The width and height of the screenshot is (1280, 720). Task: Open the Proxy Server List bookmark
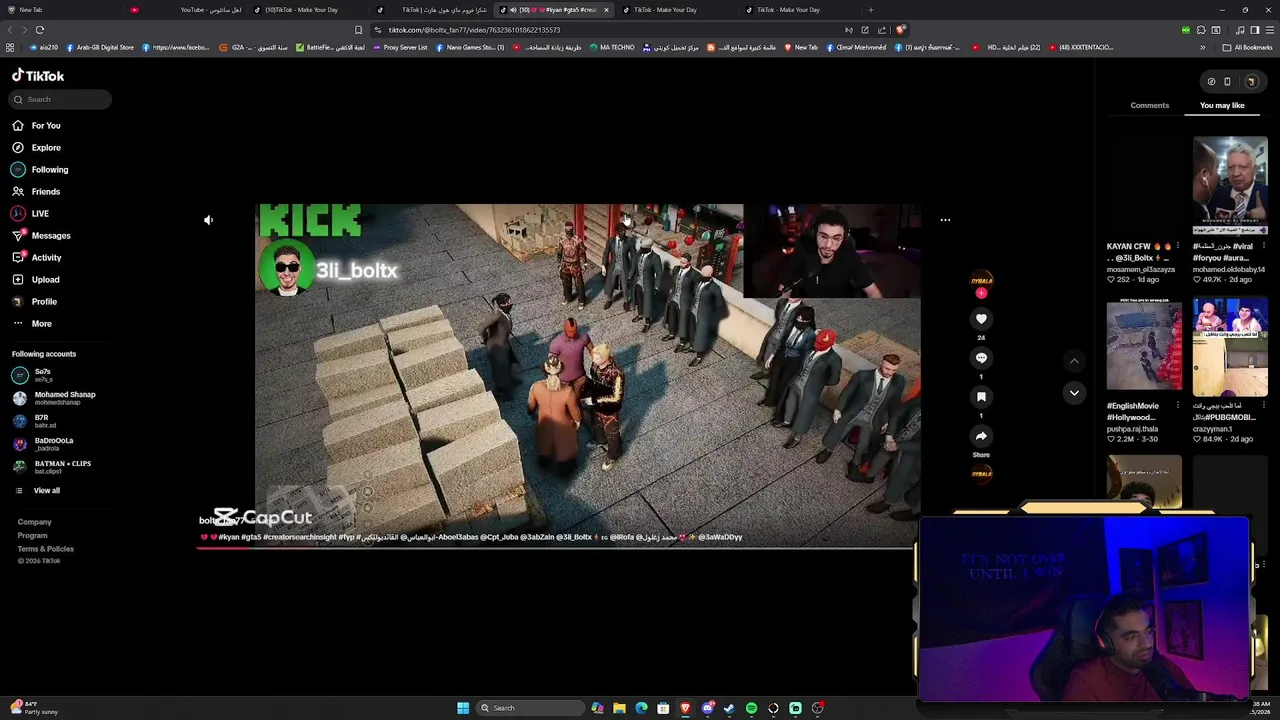(400, 47)
